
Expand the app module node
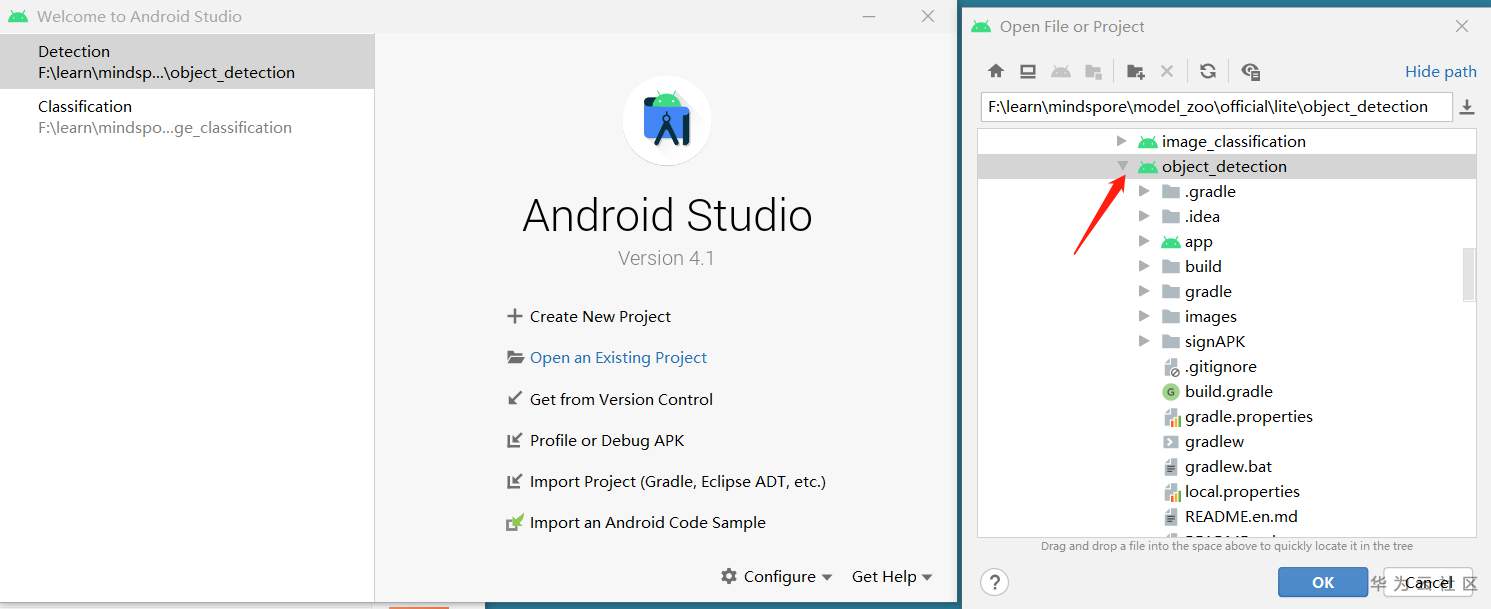pyautogui.click(x=1145, y=242)
